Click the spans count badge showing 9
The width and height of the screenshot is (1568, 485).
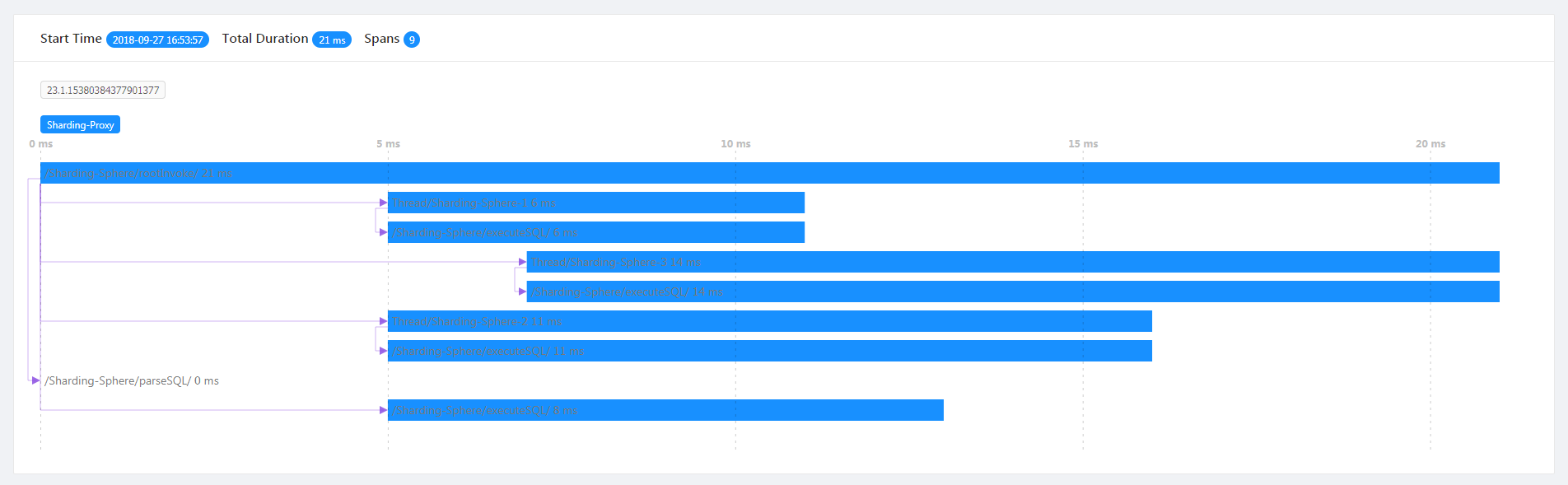pos(412,40)
